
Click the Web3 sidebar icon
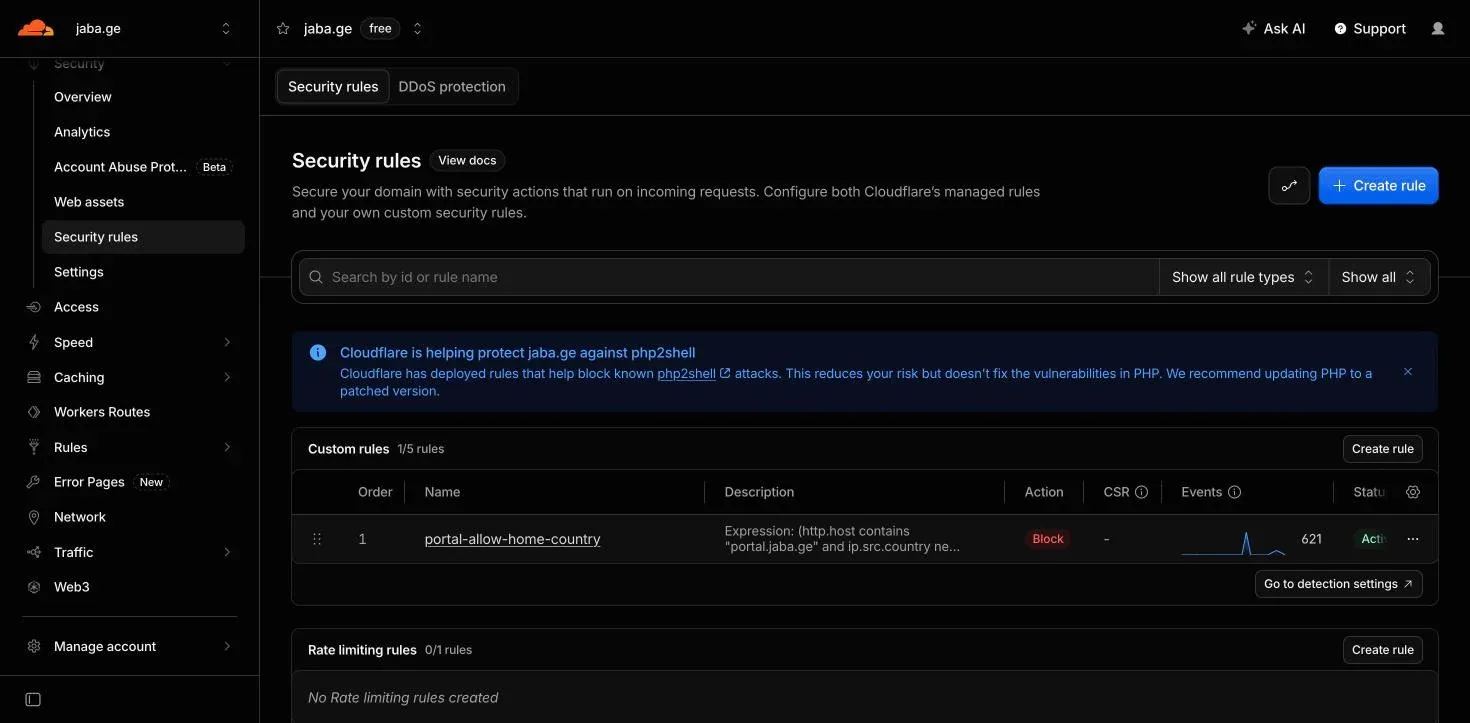tap(34, 587)
